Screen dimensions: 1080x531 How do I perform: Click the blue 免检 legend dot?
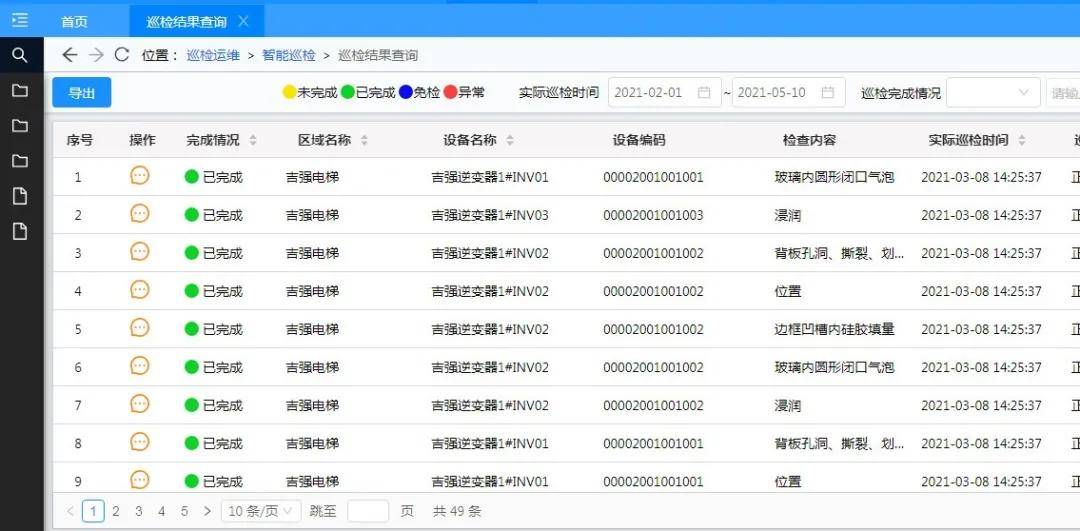point(405,92)
